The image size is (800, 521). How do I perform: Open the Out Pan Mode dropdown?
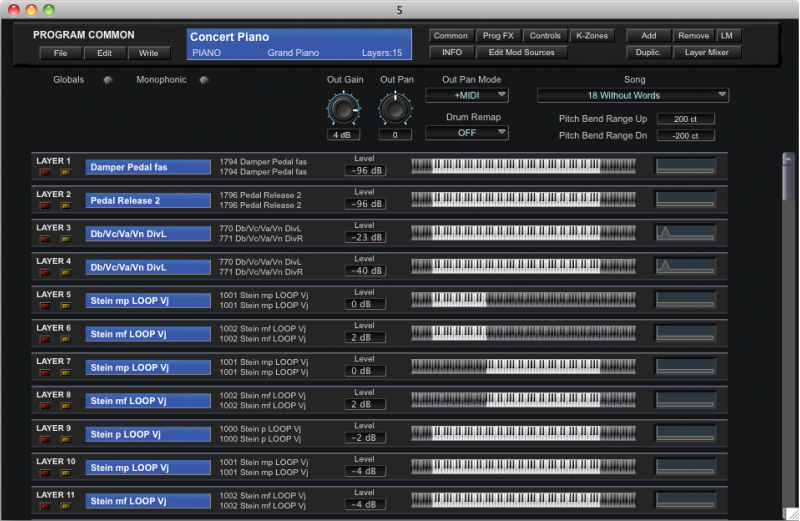[467, 96]
